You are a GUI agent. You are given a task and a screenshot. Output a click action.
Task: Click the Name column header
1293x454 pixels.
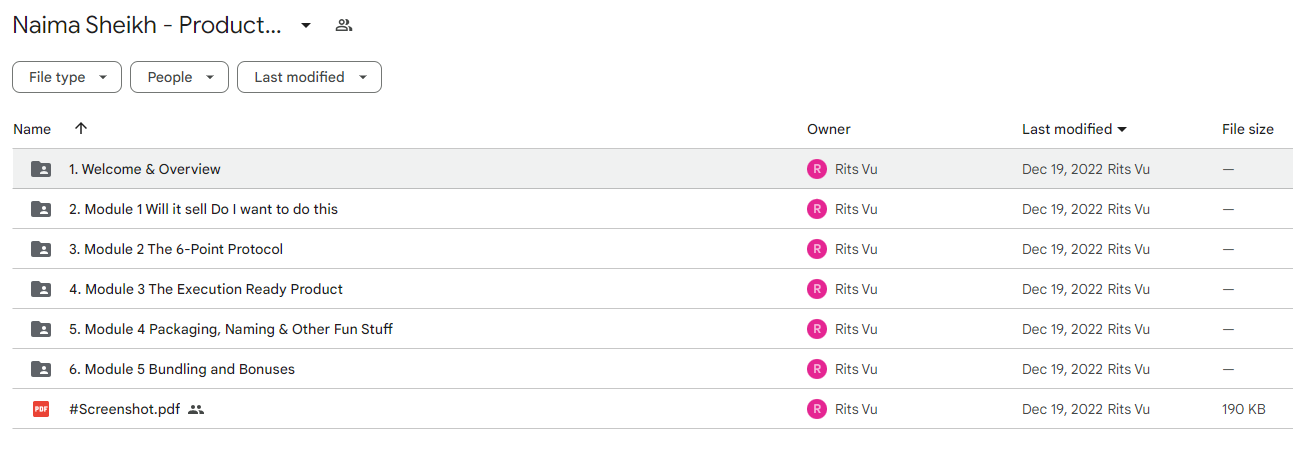tap(32, 129)
